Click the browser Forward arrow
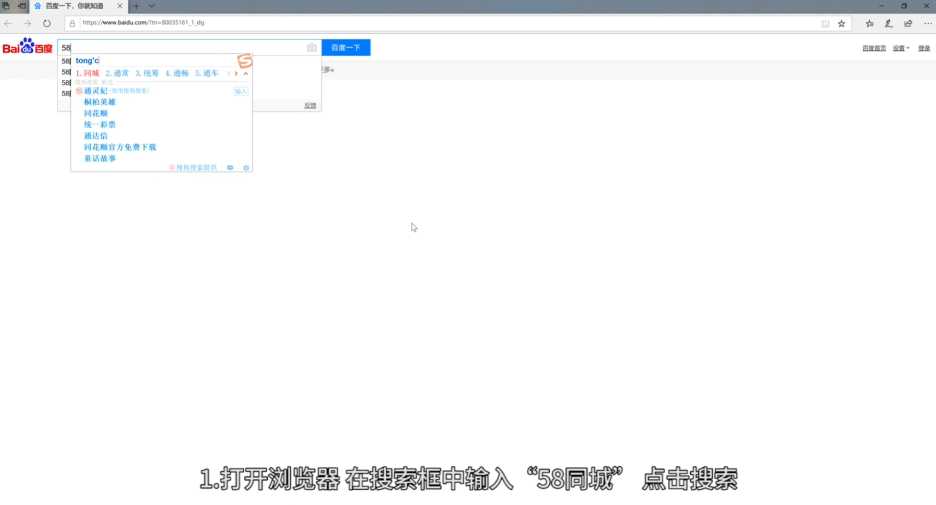936x505 pixels. pyautogui.click(x=27, y=23)
